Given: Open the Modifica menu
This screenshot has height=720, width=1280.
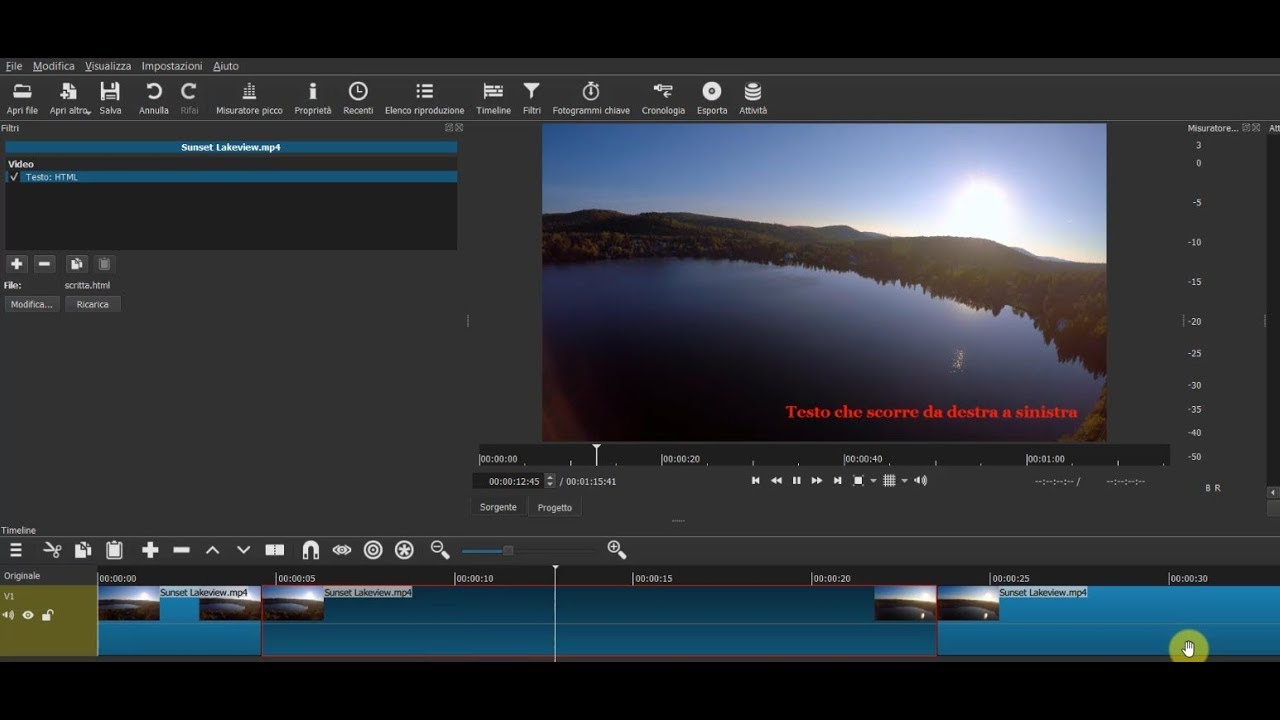Looking at the screenshot, I should coord(54,66).
